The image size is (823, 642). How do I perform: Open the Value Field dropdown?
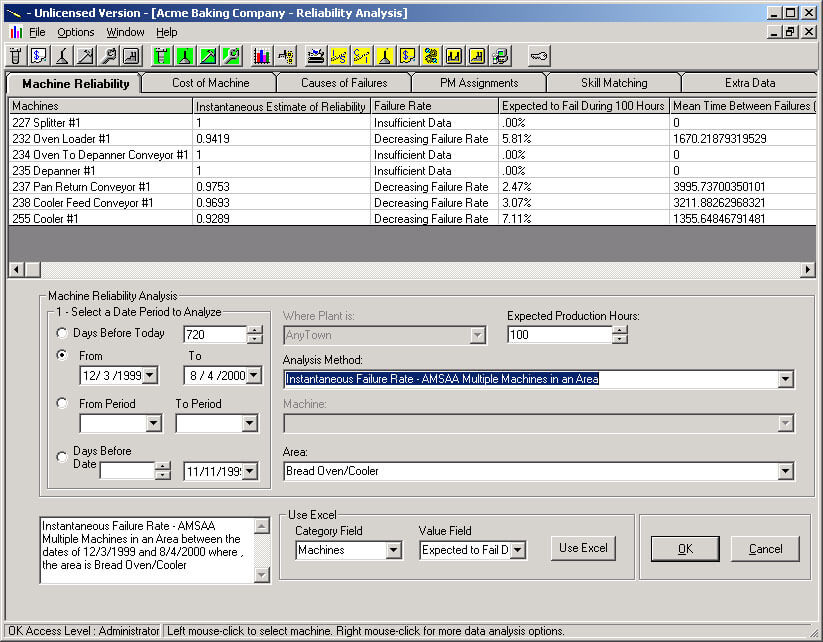518,550
